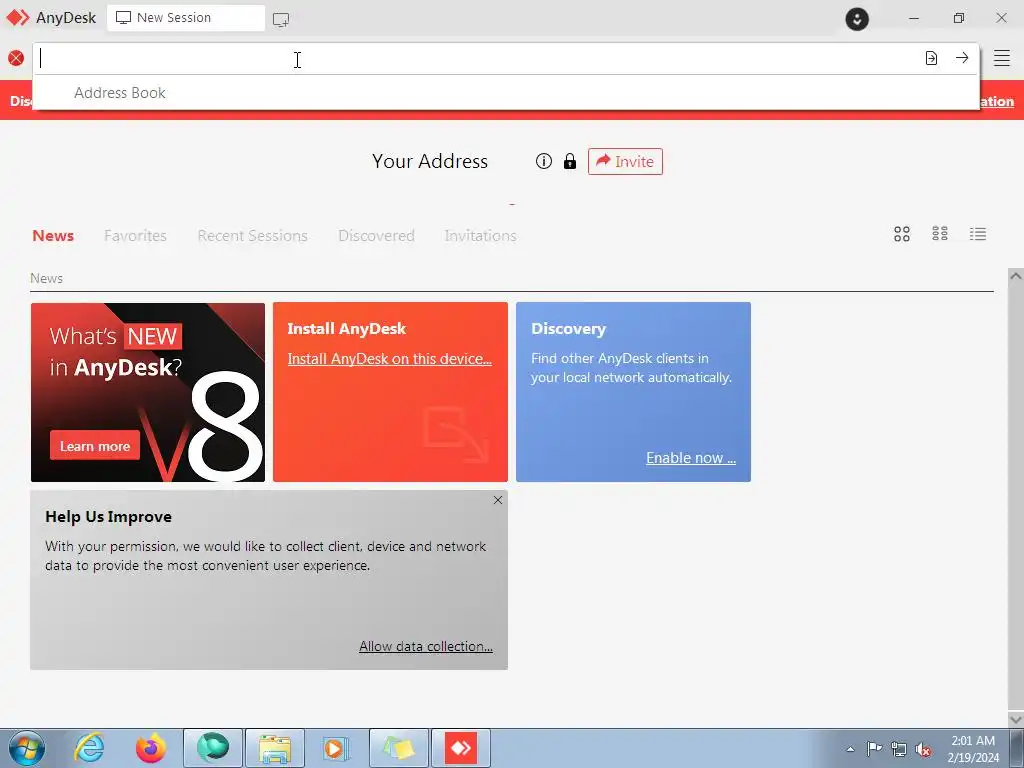The width and height of the screenshot is (1024, 768).
Task: Click the Action Center flag icon
Action: click(874, 749)
